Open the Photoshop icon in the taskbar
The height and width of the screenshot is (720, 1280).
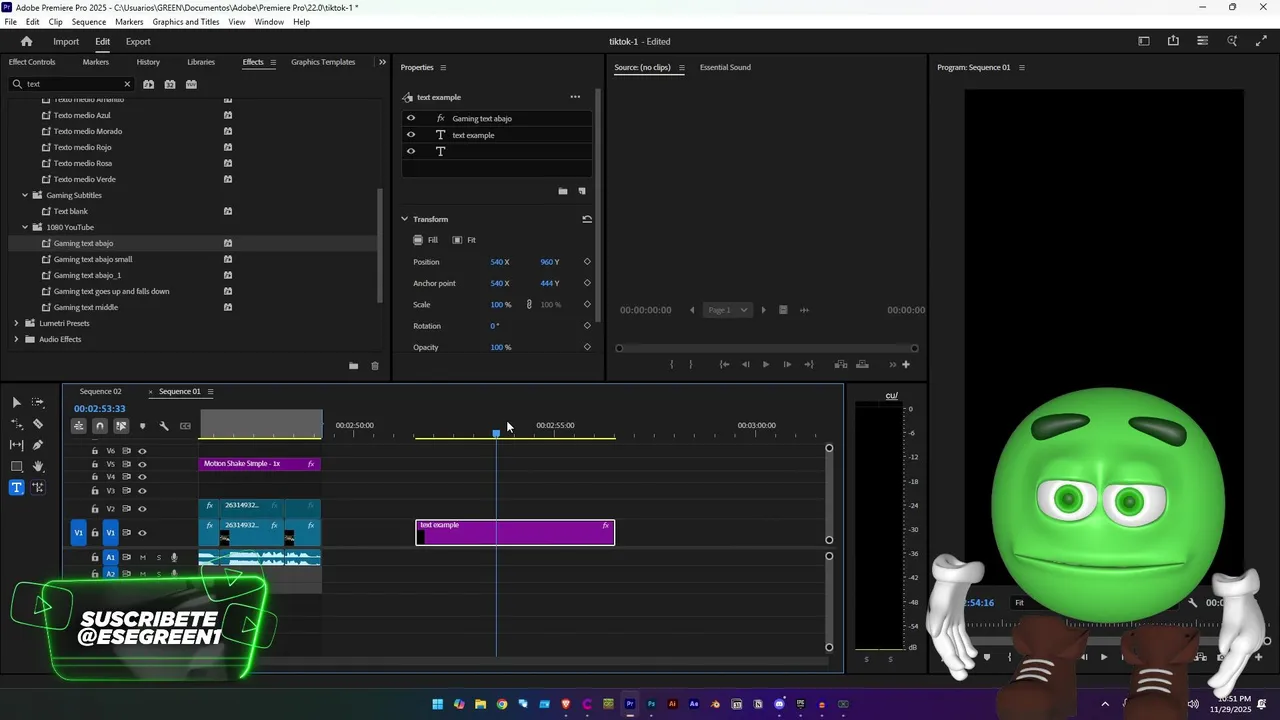[651, 704]
